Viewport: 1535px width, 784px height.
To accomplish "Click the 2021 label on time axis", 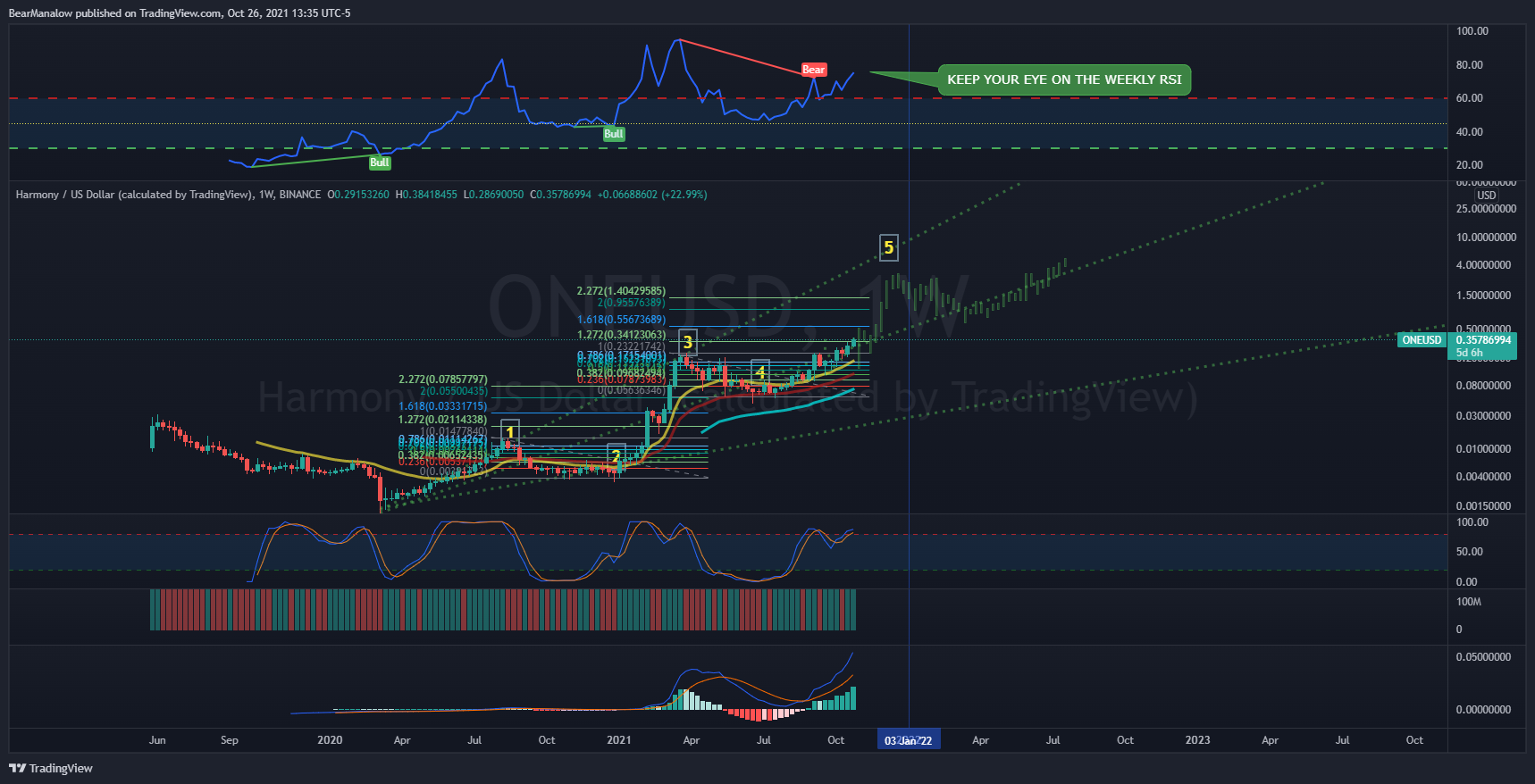I will coord(618,740).
